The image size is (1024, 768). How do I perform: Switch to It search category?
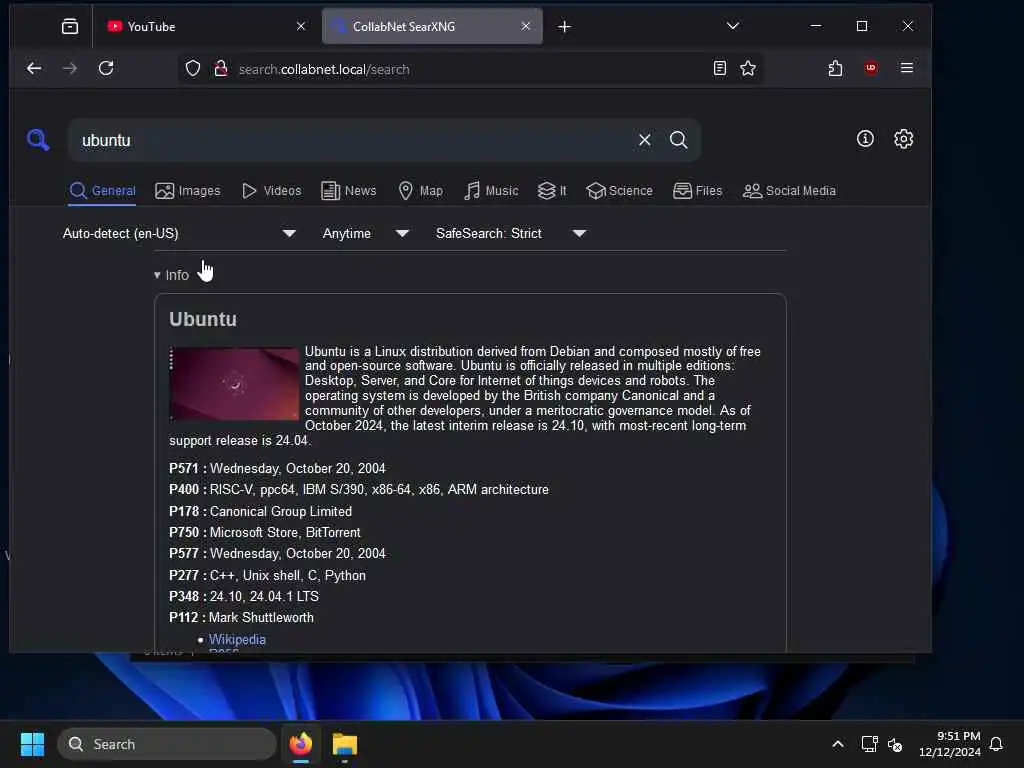pos(552,191)
